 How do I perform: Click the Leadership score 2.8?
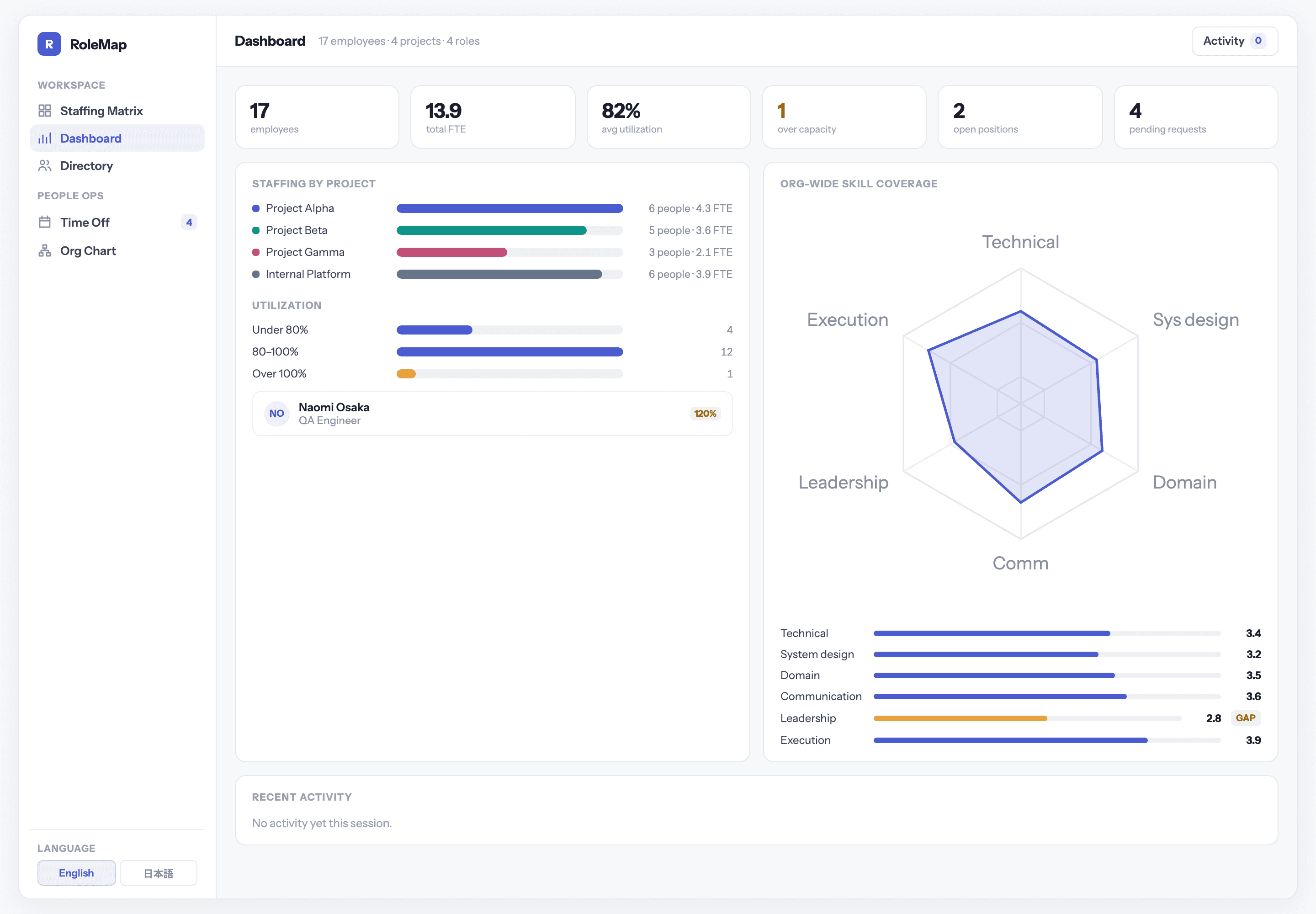click(x=1214, y=718)
